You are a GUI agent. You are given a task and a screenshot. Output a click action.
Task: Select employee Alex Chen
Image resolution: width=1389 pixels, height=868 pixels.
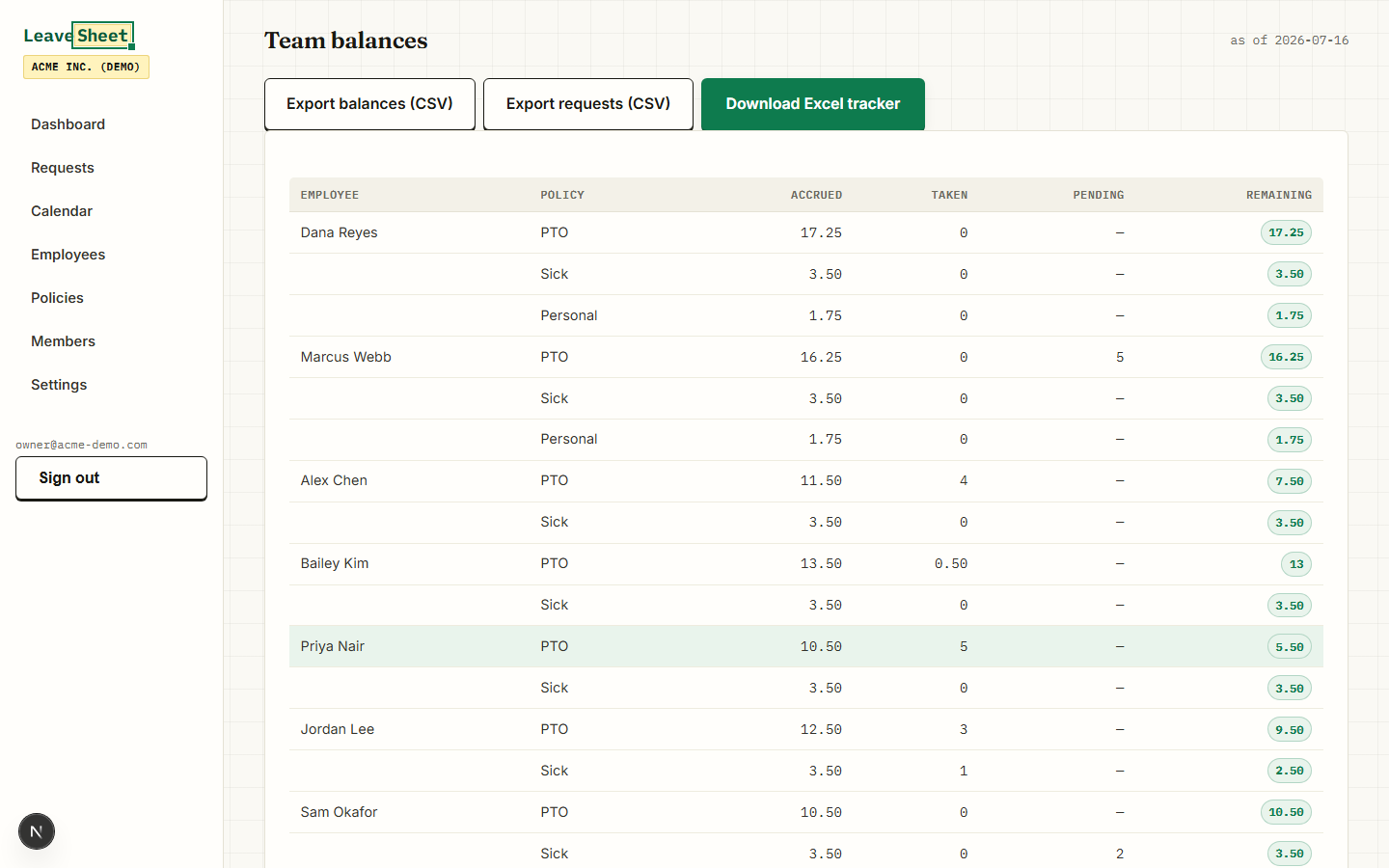(x=334, y=480)
